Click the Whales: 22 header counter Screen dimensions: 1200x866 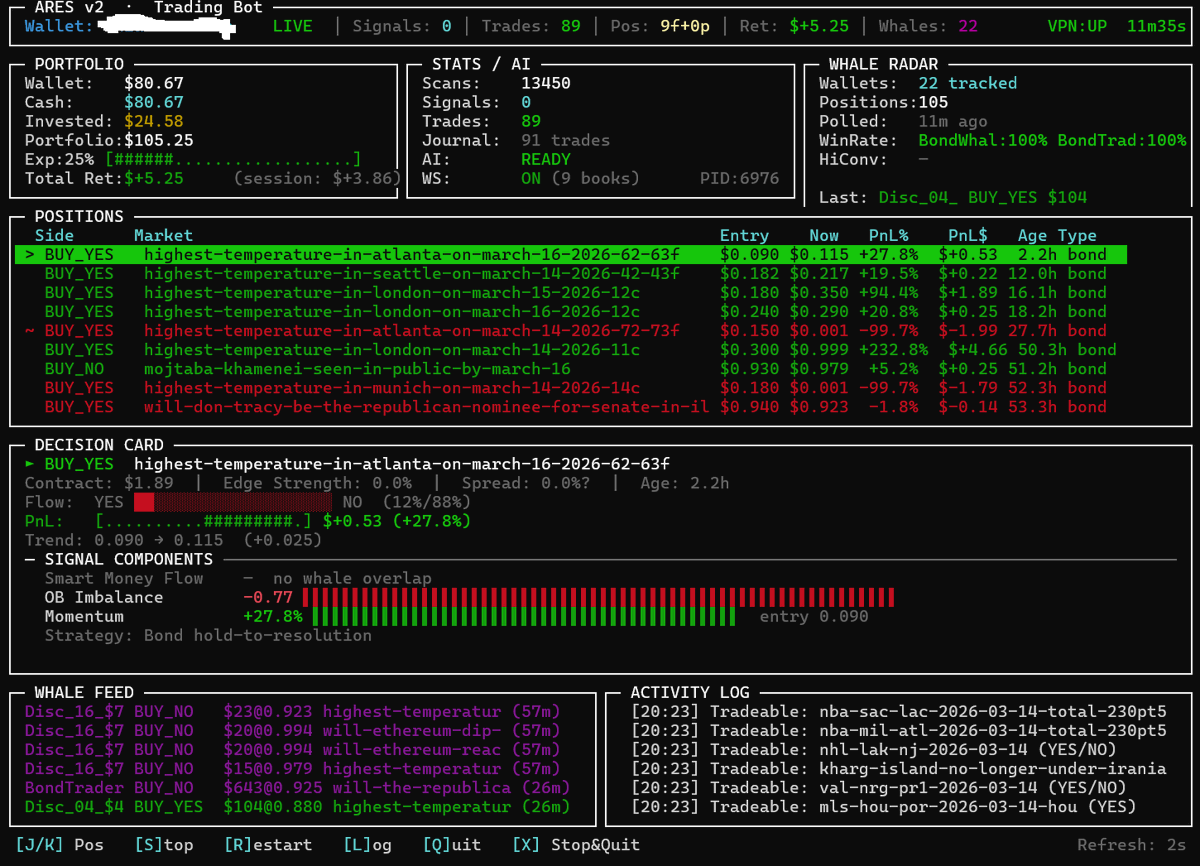(x=928, y=26)
